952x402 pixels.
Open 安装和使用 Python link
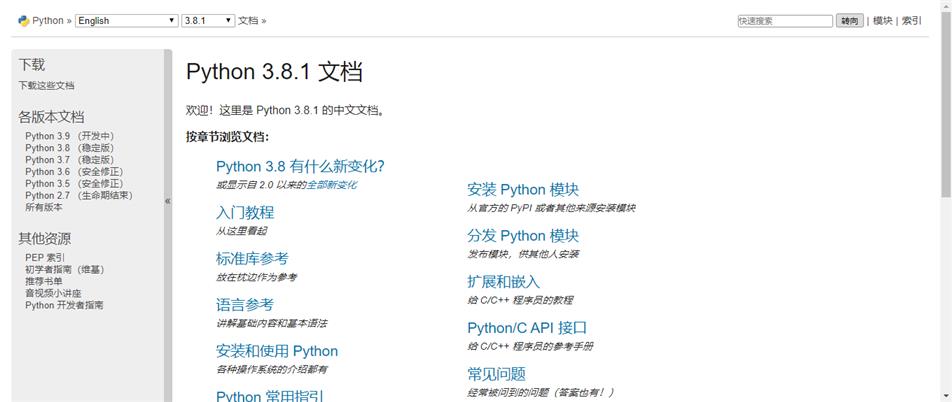pos(277,351)
